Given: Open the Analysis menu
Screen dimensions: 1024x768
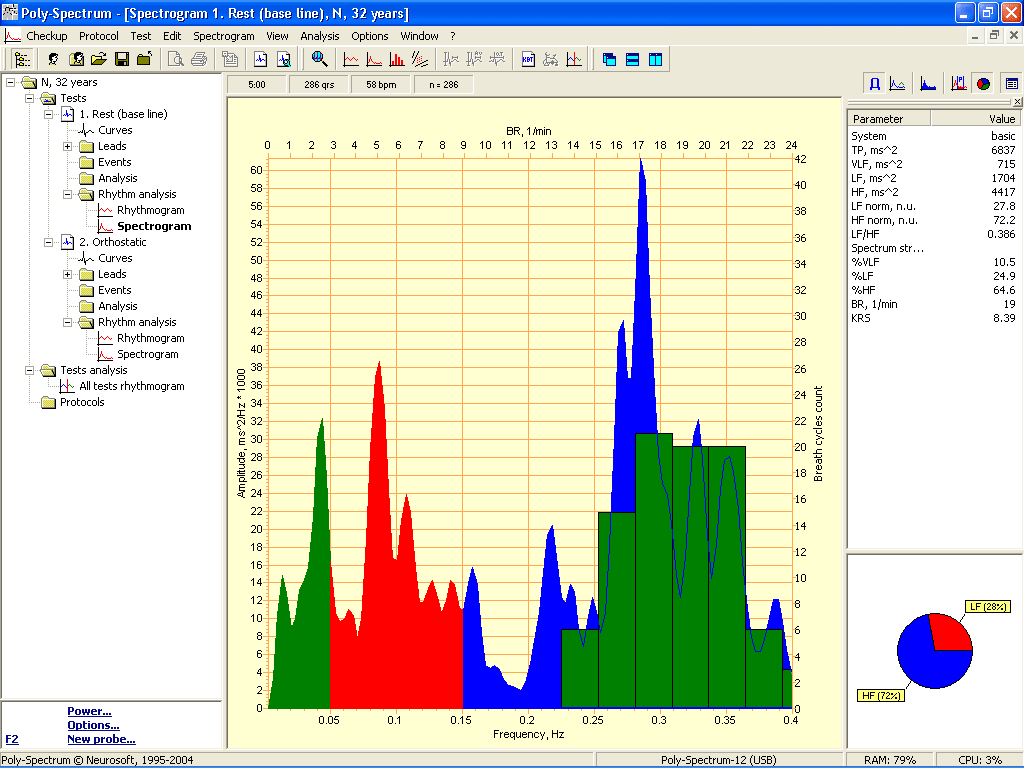Looking at the screenshot, I should point(319,36).
